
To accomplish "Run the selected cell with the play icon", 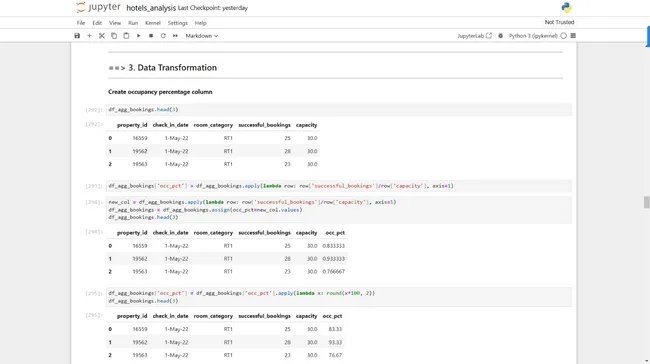I will point(138,36).
